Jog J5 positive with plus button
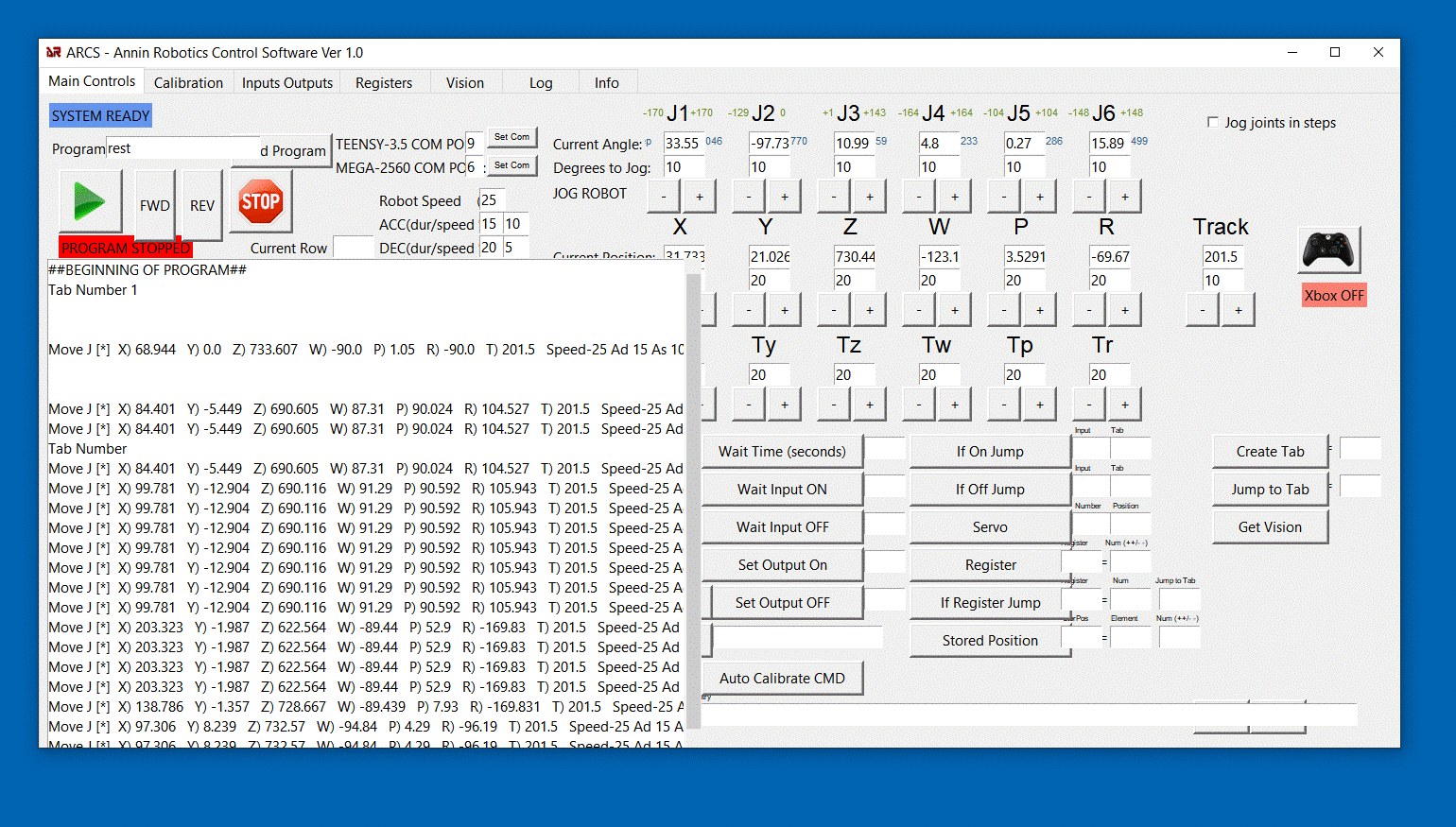The height and width of the screenshot is (827, 1456). (1040, 197)
